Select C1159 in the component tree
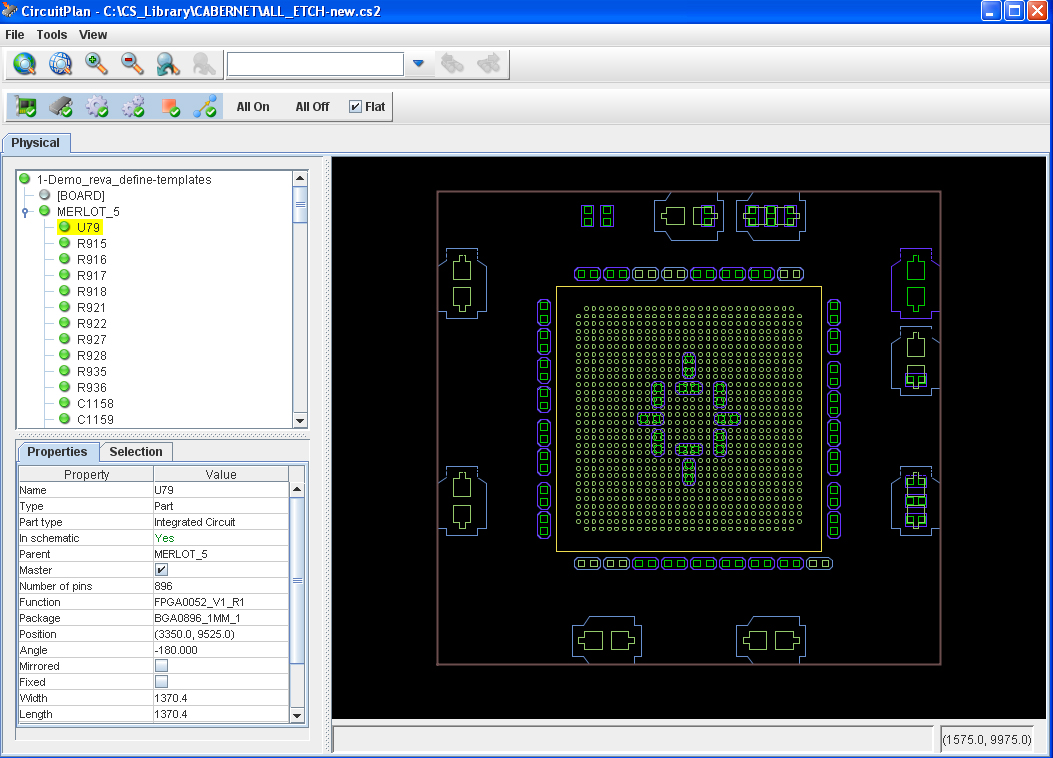 click(x=95, y=420)
